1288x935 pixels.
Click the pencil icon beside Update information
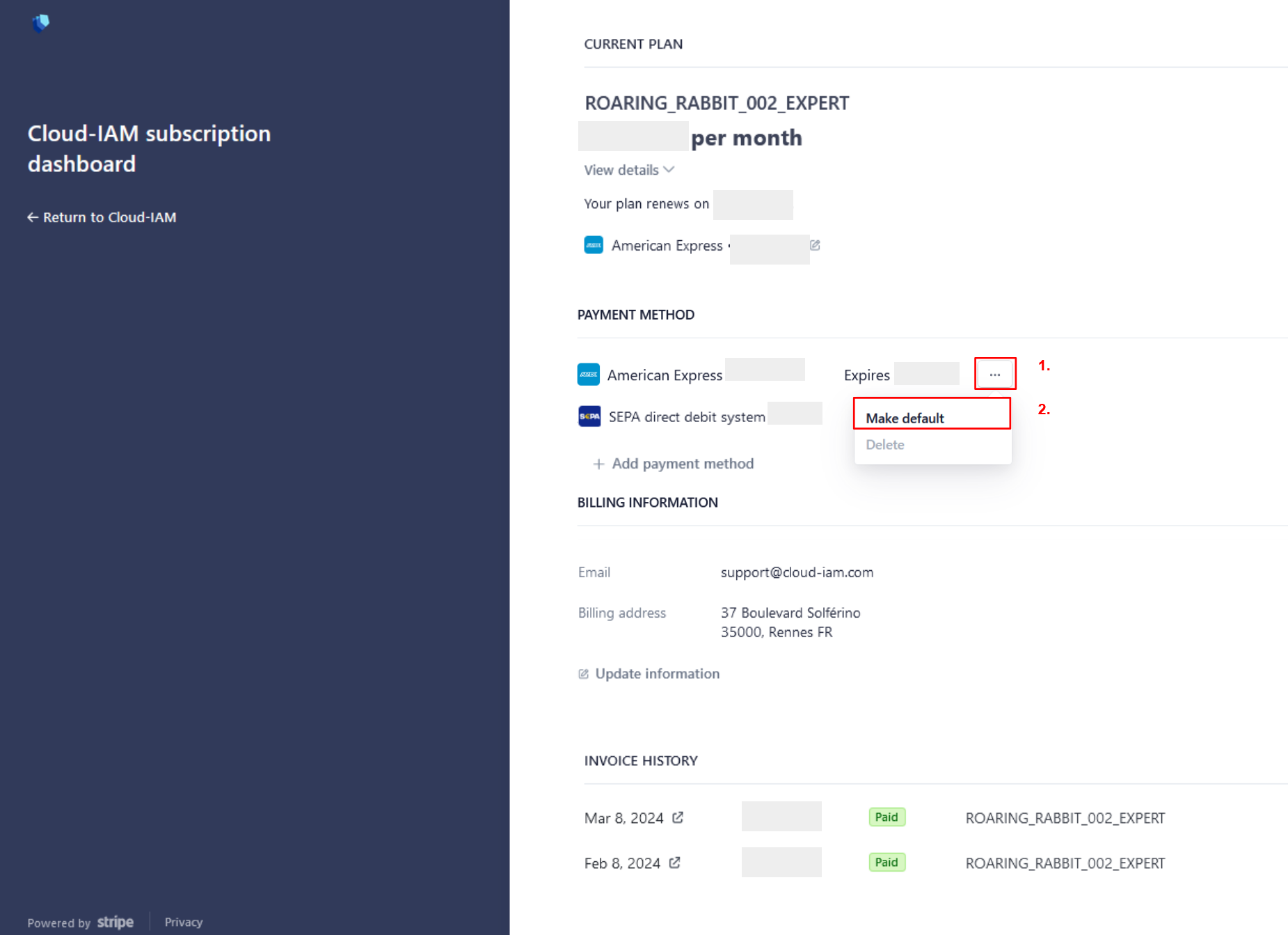point(584,674)
